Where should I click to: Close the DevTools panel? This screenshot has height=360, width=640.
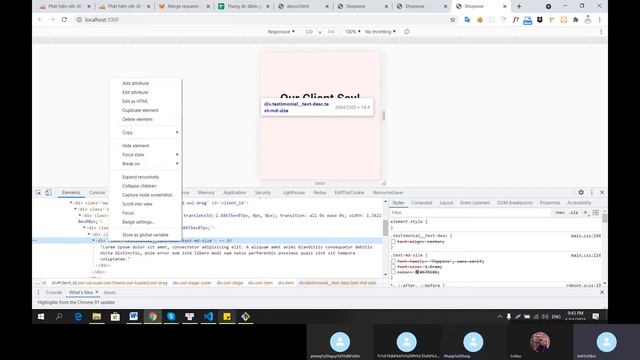pos(602,192)
